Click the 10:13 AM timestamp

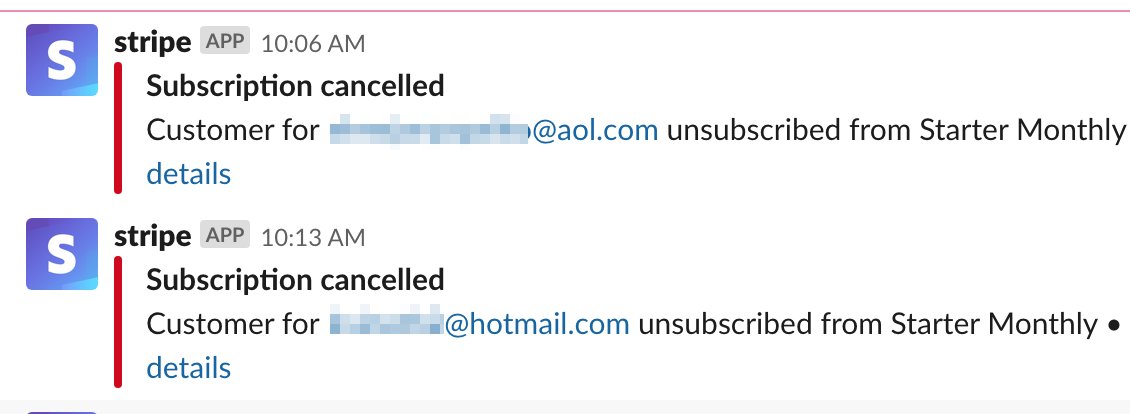(313, 237)
